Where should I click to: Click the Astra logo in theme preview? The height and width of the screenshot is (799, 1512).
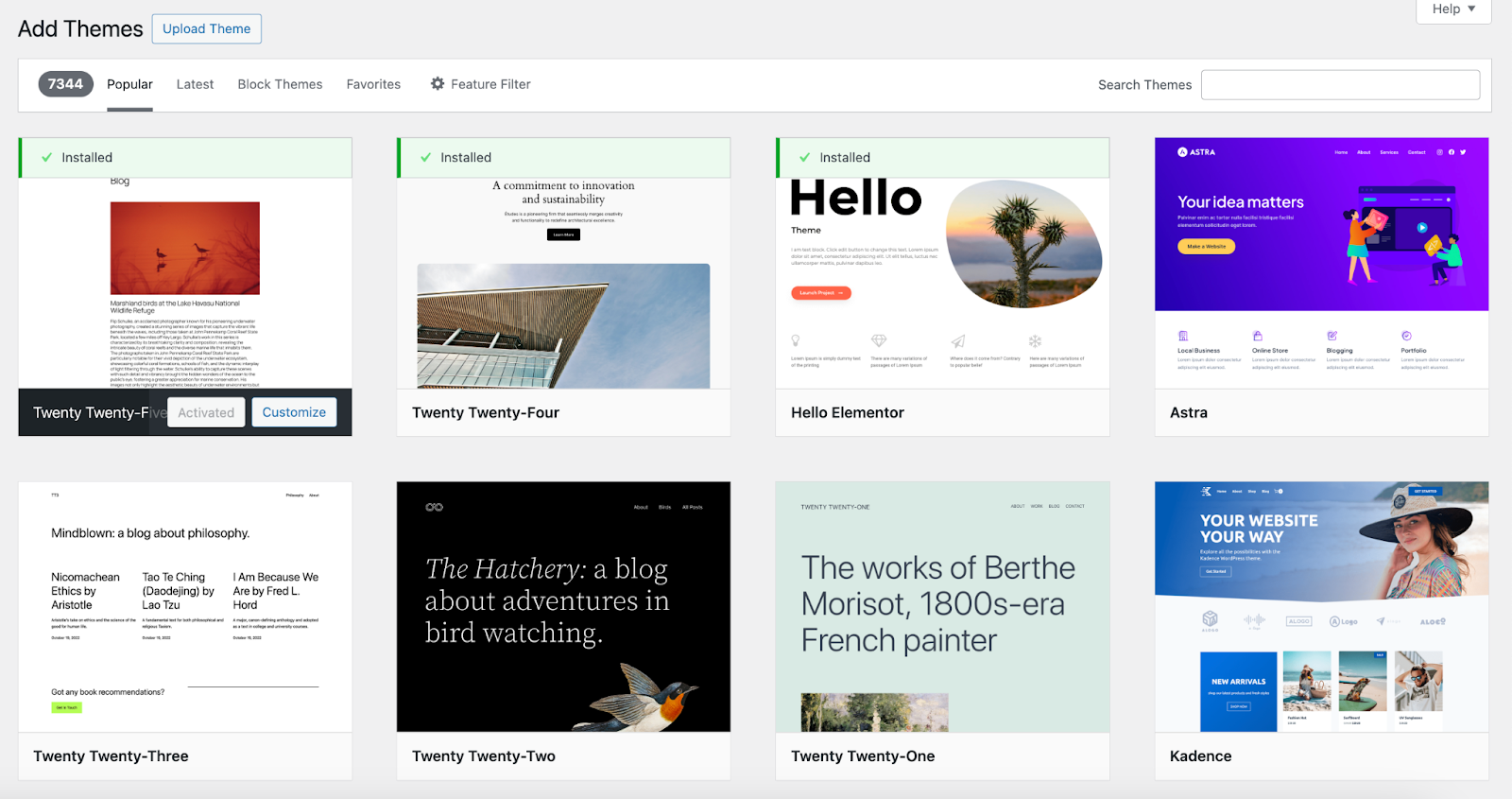point(1196,152)
